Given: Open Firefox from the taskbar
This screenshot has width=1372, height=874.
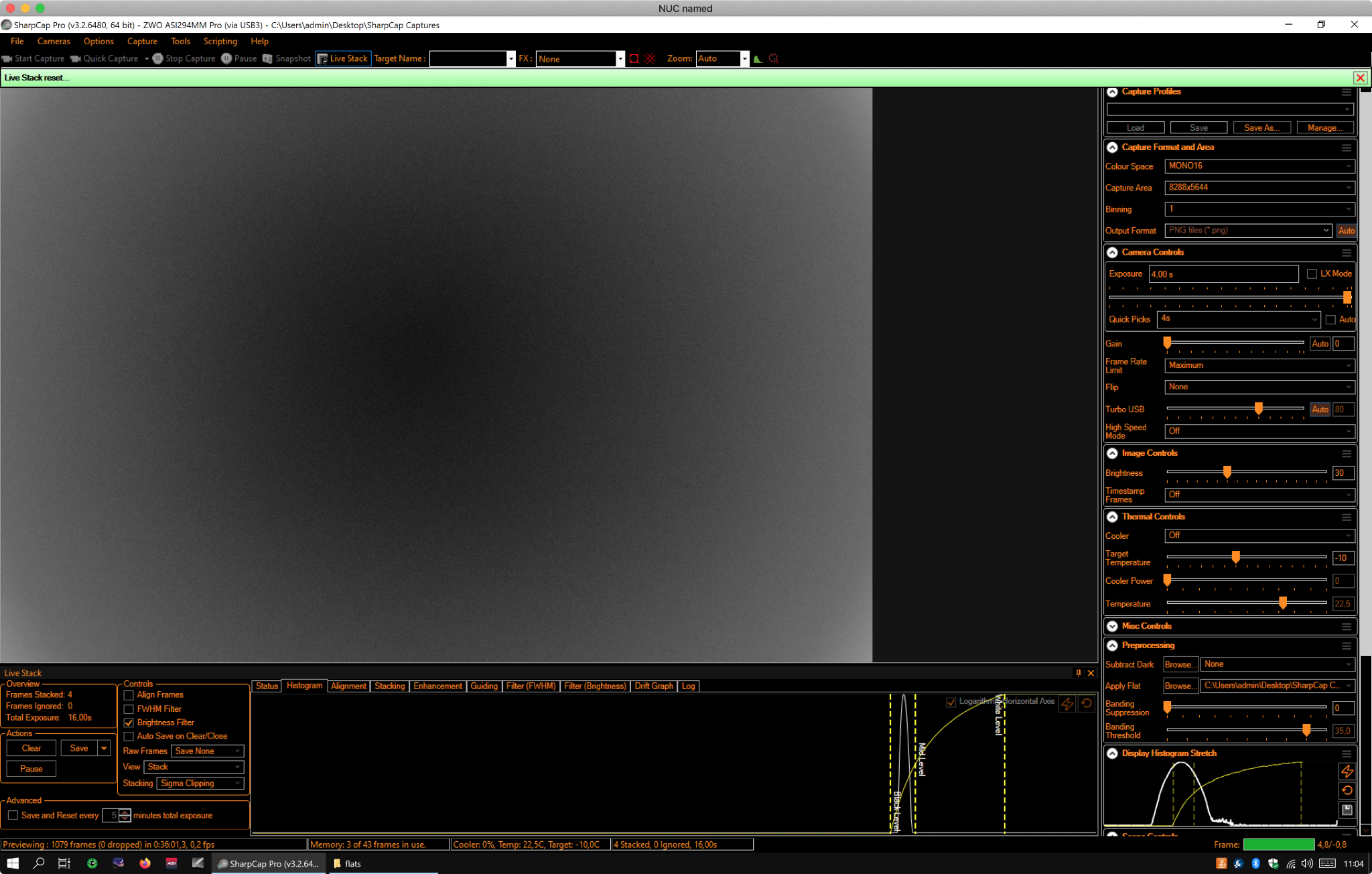Looking at the screenshot, I should click(x=145, y=863).
